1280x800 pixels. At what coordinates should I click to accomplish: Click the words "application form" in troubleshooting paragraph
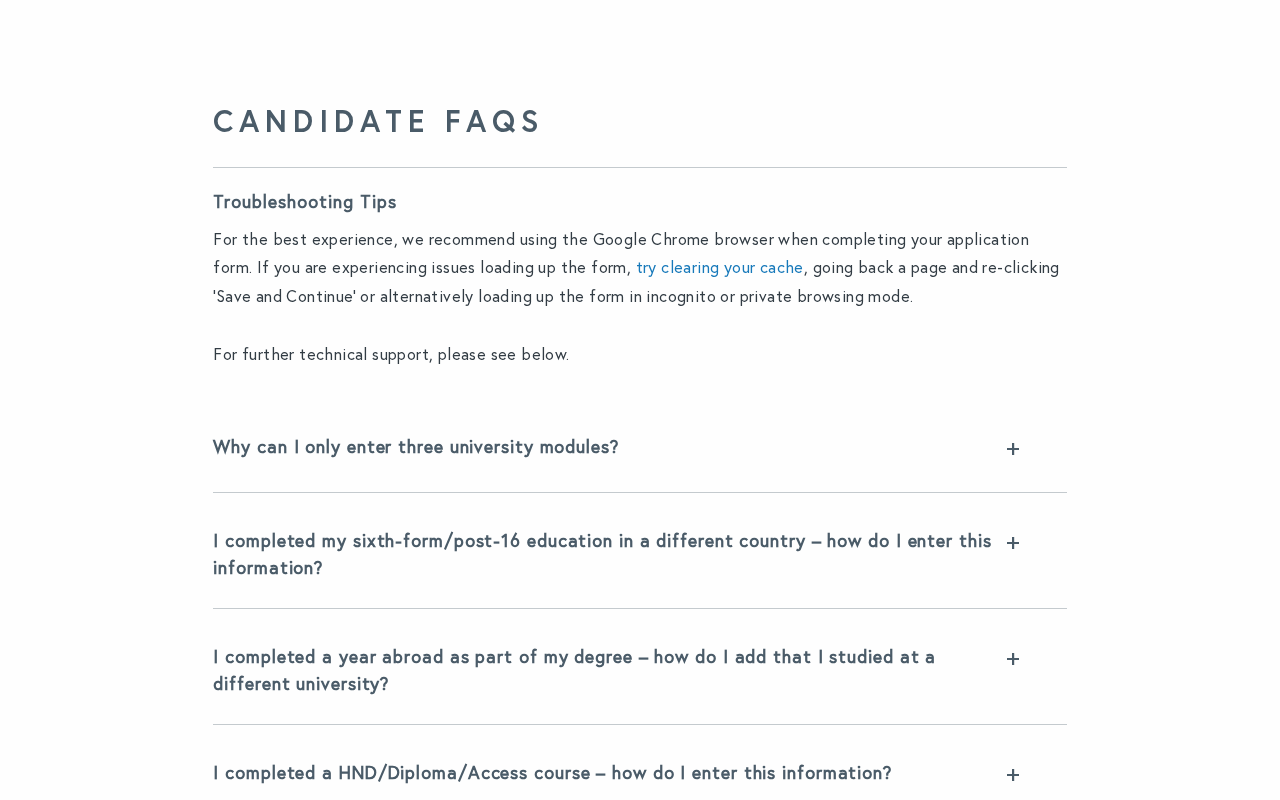[x=987, y=241]
